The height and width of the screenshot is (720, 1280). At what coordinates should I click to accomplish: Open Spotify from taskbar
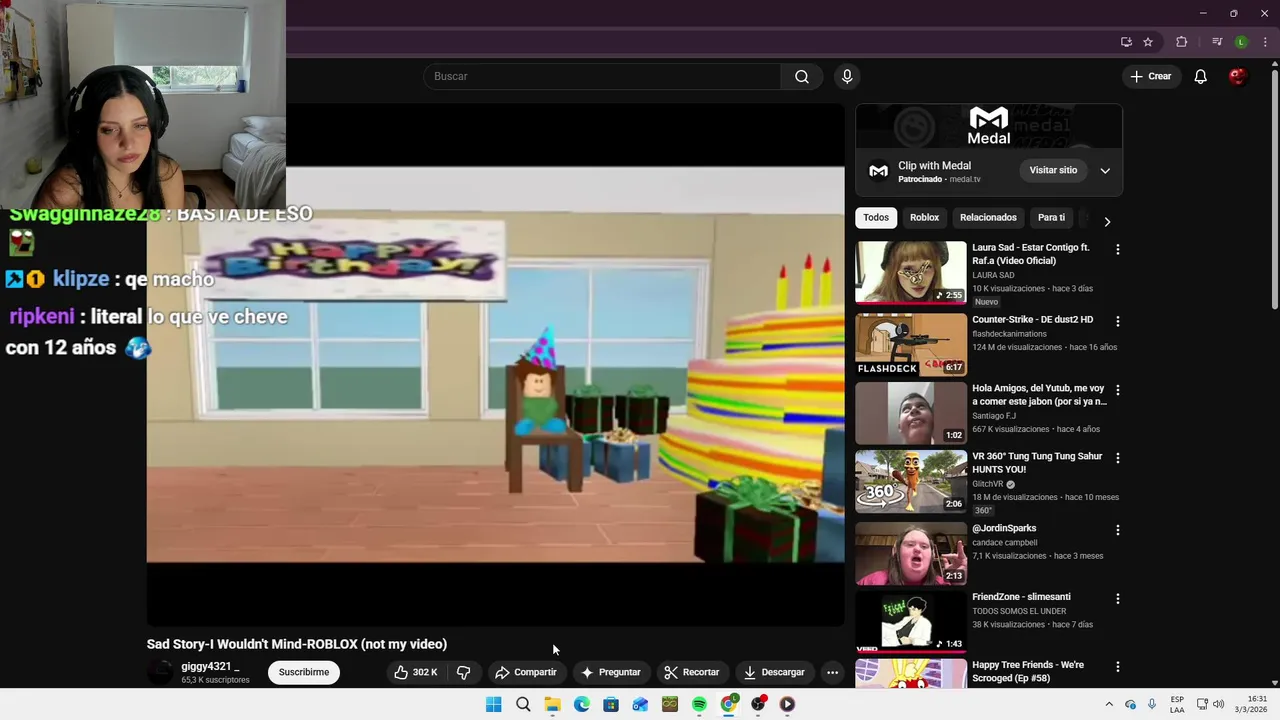tap(699, 705)
